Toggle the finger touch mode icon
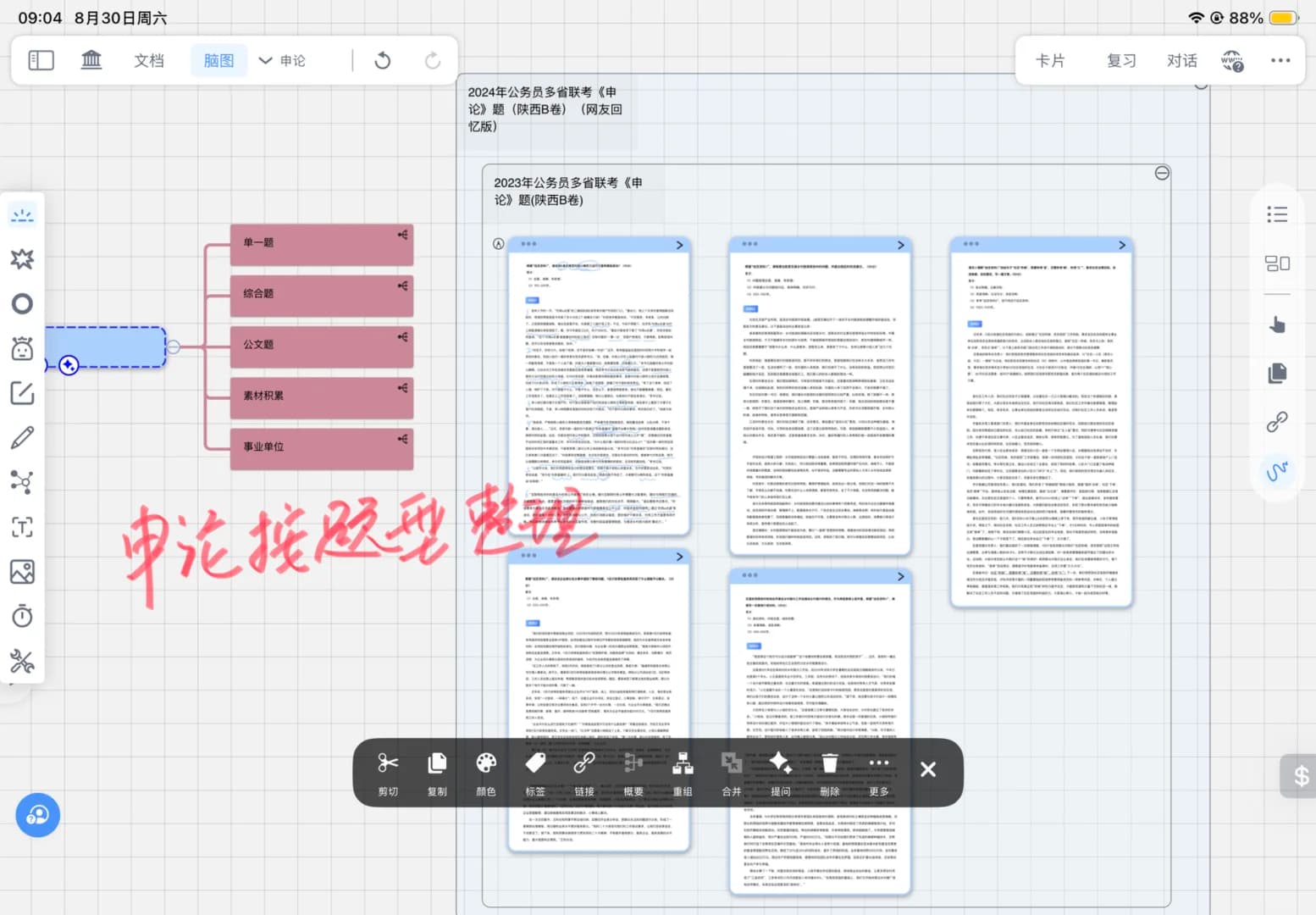The image size is (1316, 915). click(1277, 324)
